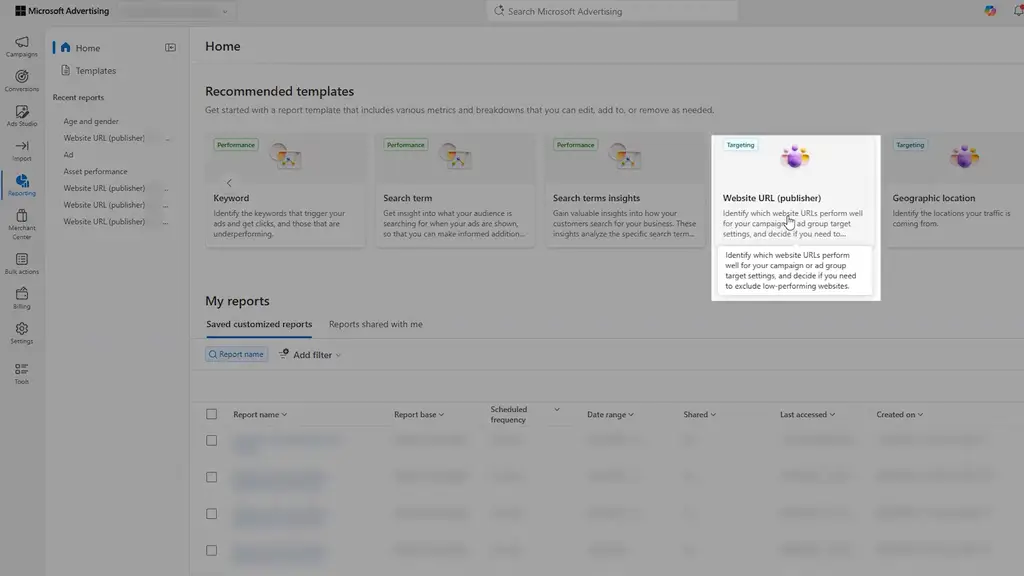Open the Import section icon

click(x=22, y=150)
